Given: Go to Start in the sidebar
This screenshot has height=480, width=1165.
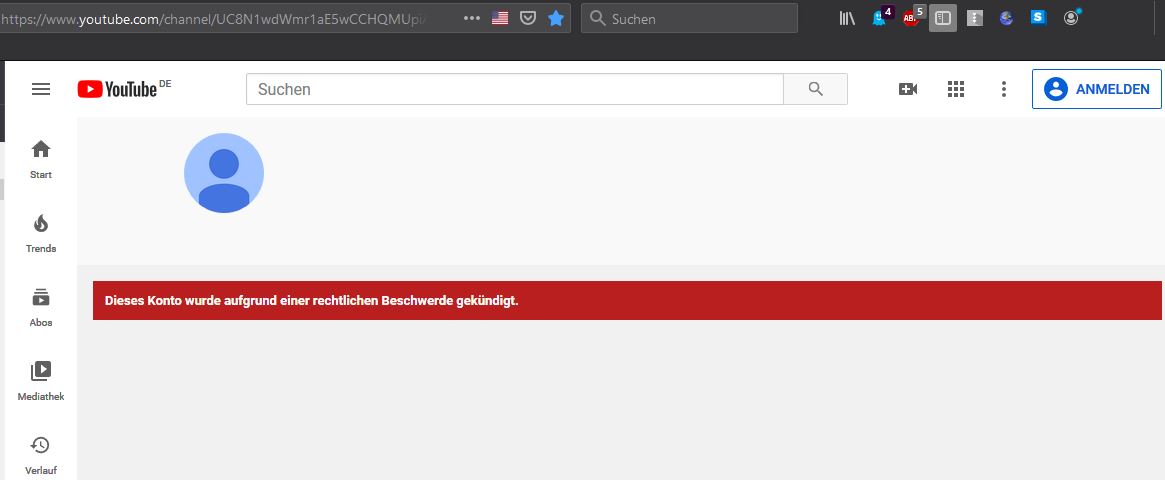Looking at the screenshot, I should tap(41, 159).
